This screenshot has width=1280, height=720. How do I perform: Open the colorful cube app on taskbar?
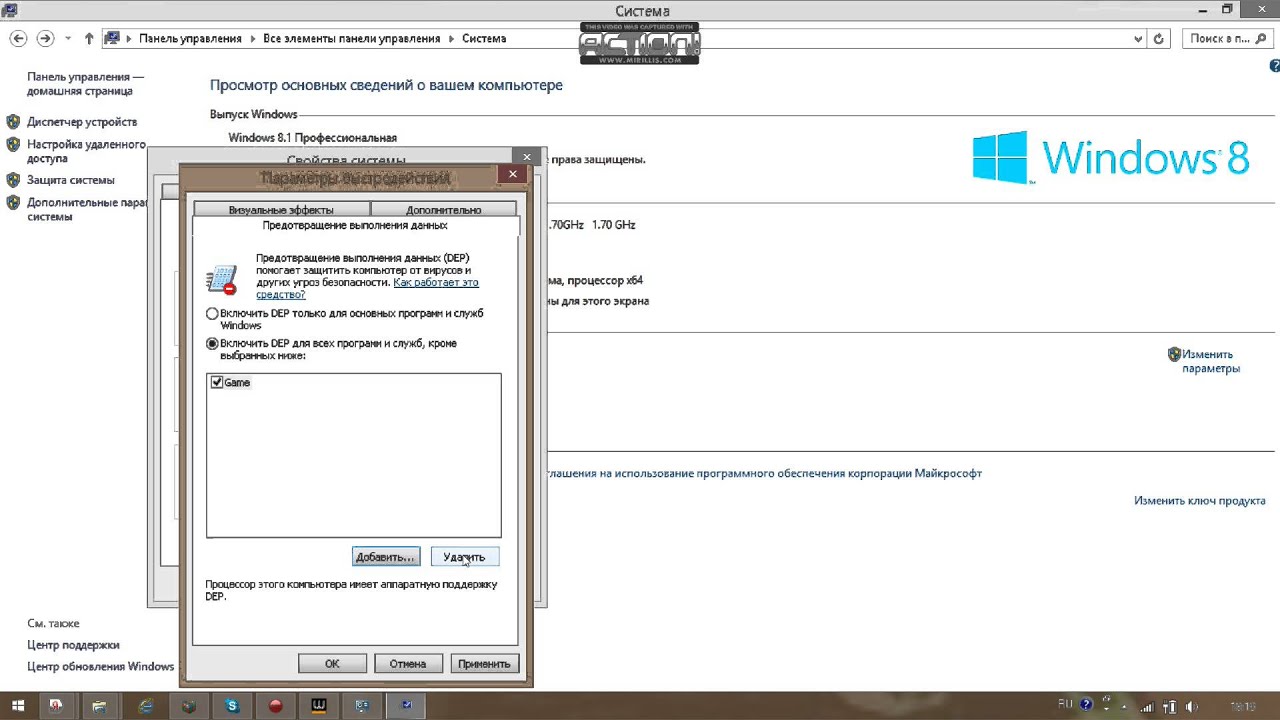(x=189, y=705)
